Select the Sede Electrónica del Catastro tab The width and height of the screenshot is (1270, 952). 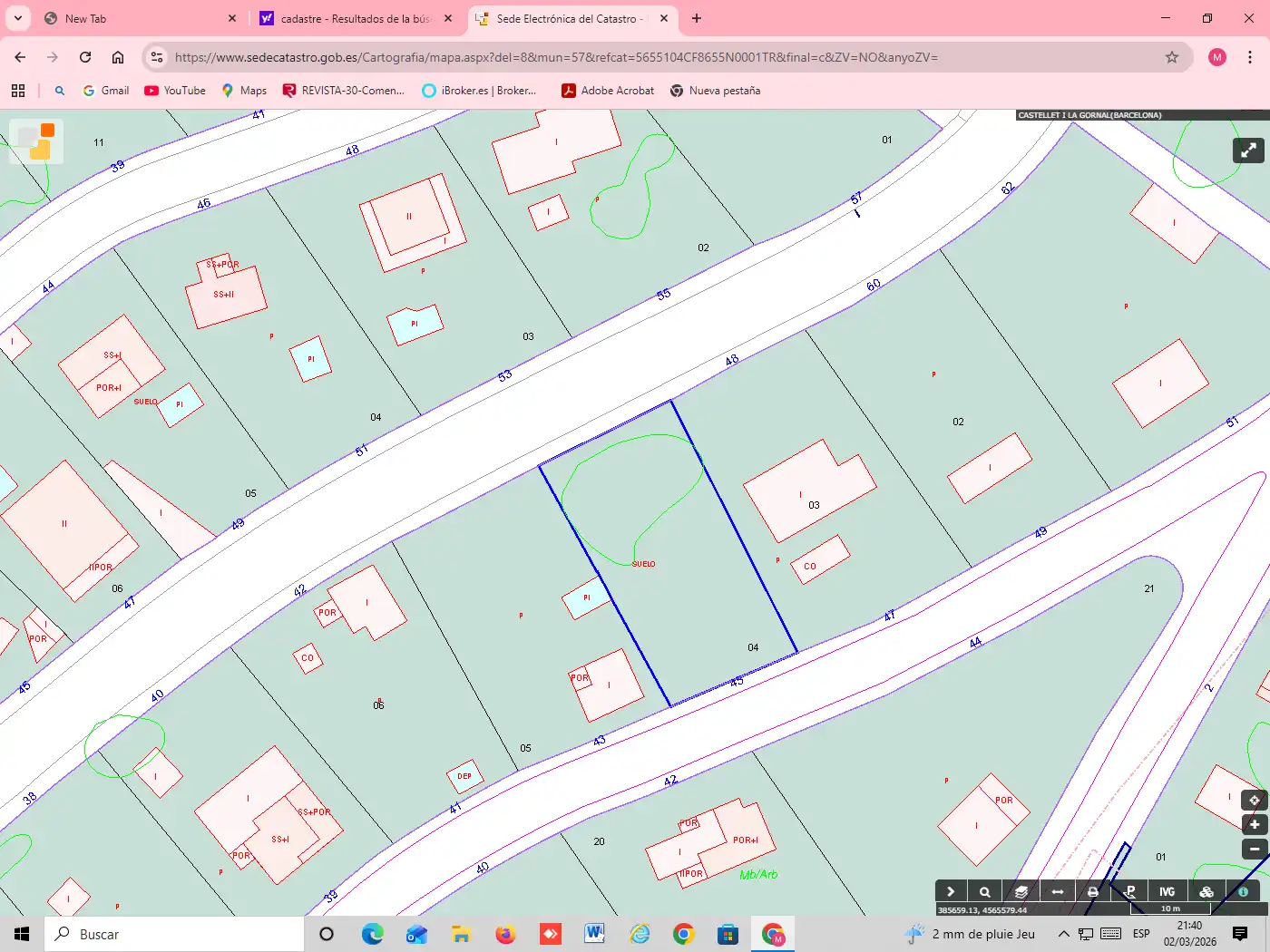tap(571, 18)
